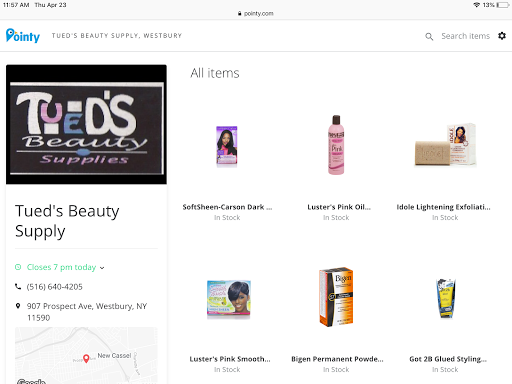
Task: Select Luster's Pink Smooth item title
Action: (x=230, y=359)
